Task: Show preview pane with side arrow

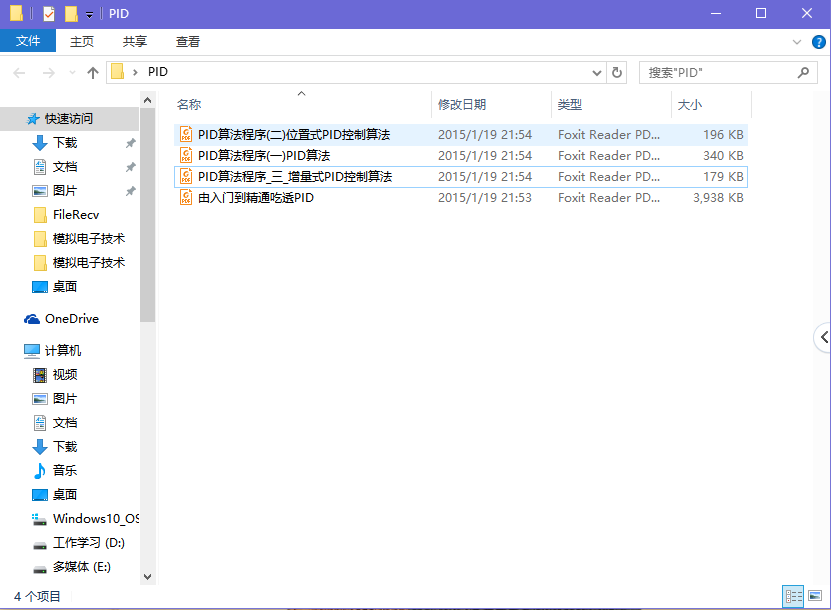Action: (x=824, y=337)
